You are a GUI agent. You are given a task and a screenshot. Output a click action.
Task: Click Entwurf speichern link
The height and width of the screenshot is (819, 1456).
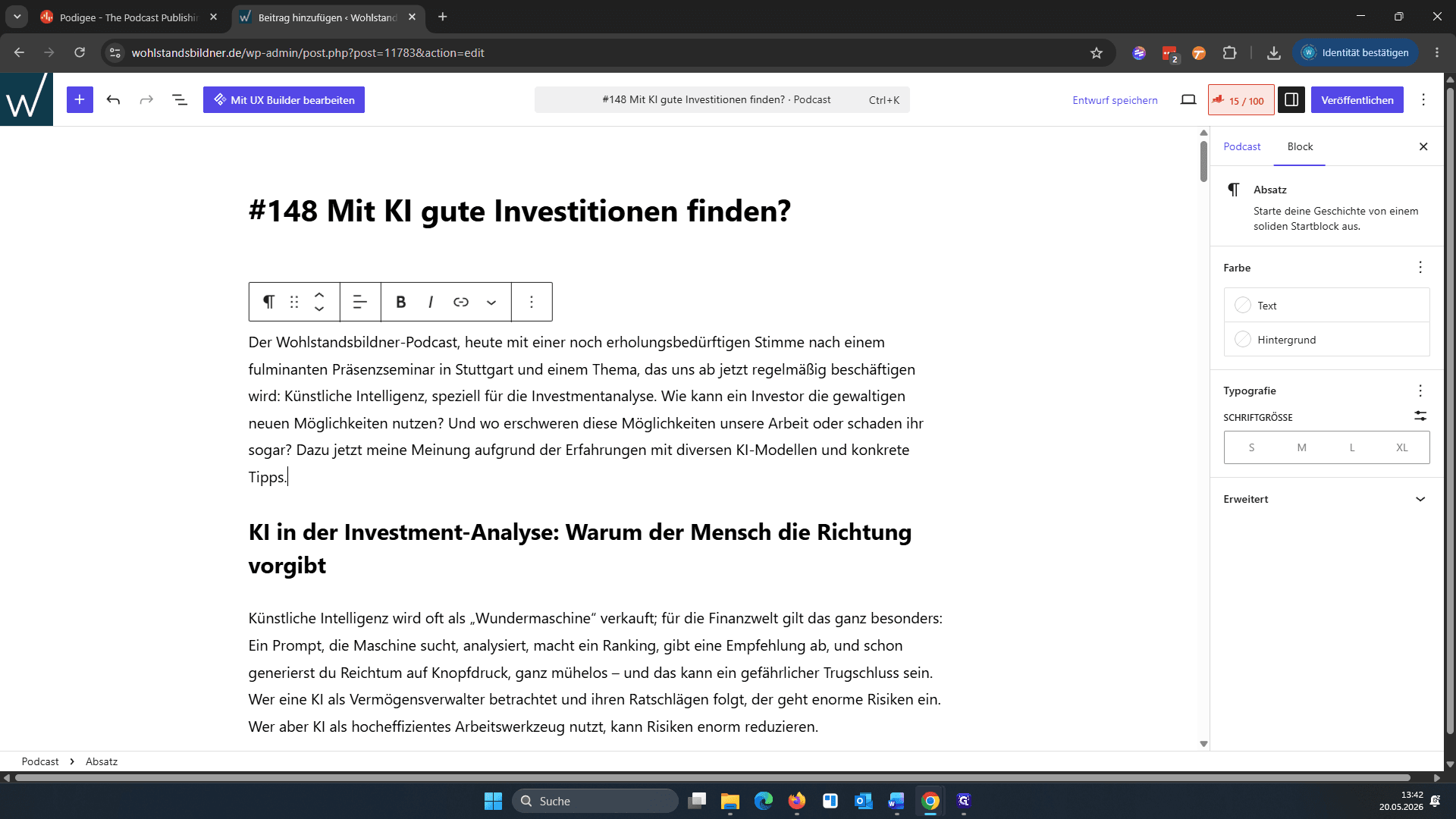(1115, 100)
